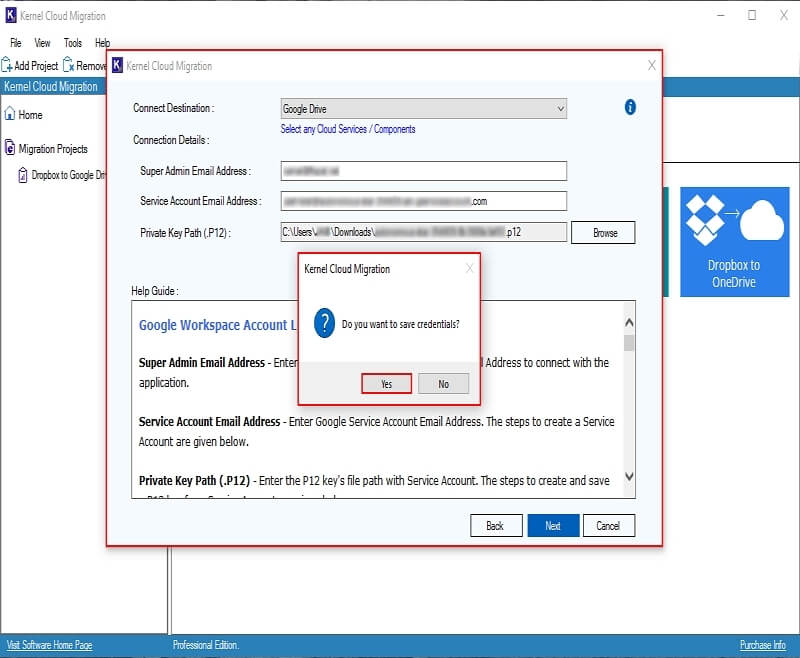Viewport: 800px width, 658px height.
Task: Click Select any Cloud Services / Components link
Action: click(348, 129)
